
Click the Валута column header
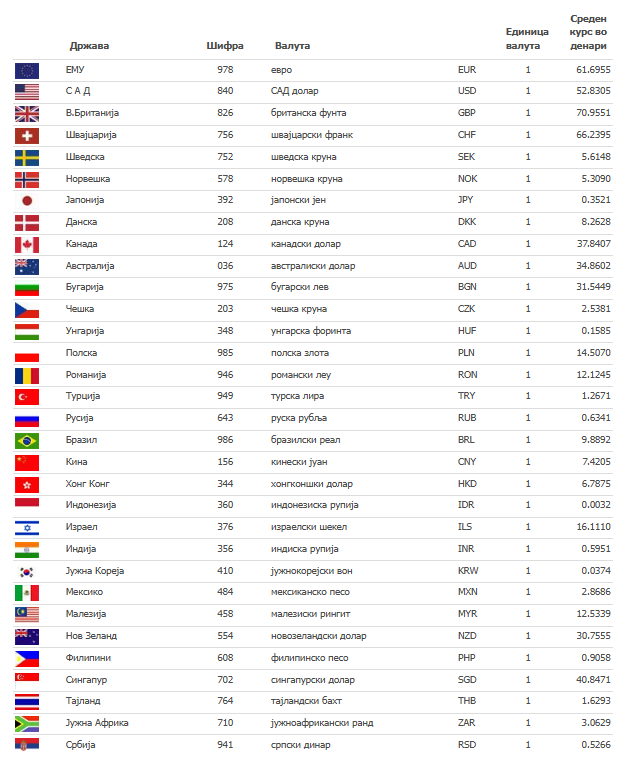292,46
